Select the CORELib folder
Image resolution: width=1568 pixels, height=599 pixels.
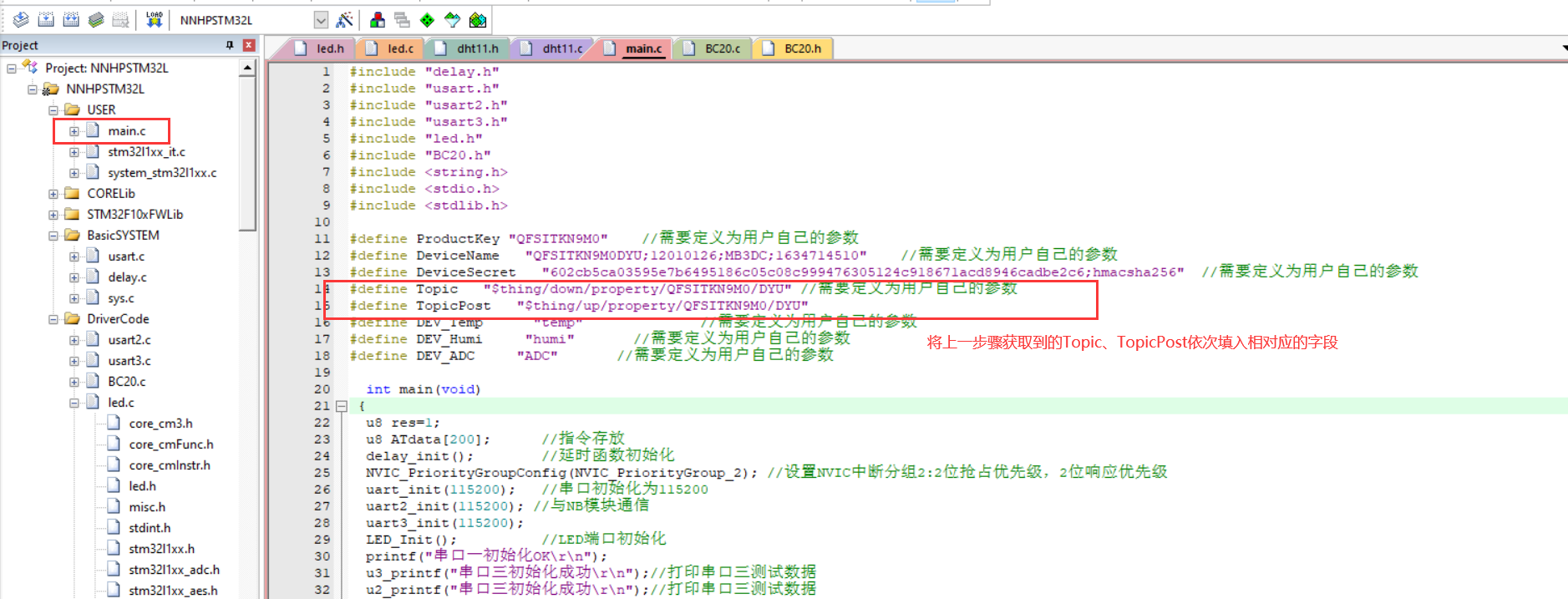point(111,194)
